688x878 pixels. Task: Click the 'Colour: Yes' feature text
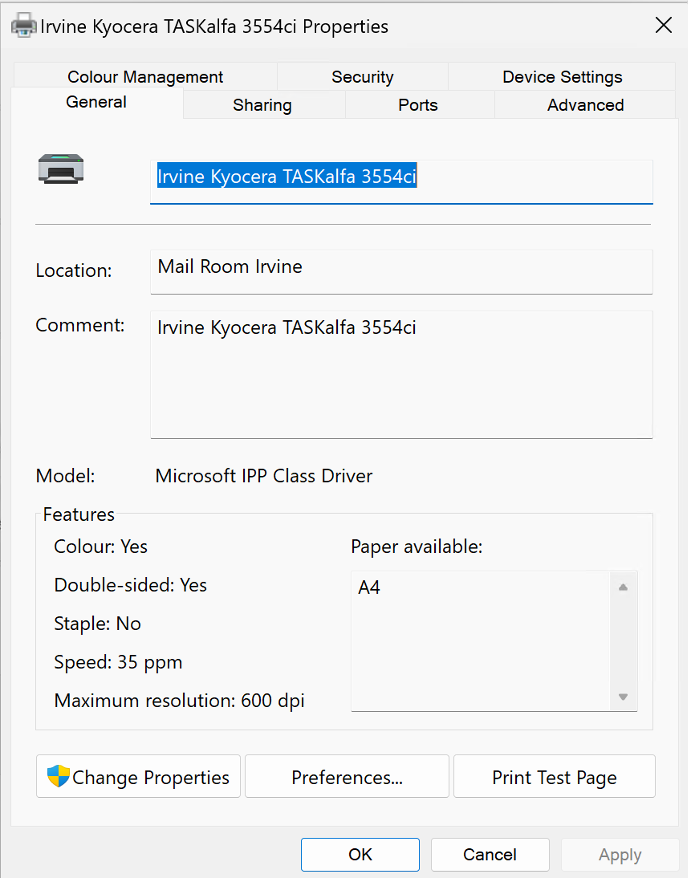[101, 547]
